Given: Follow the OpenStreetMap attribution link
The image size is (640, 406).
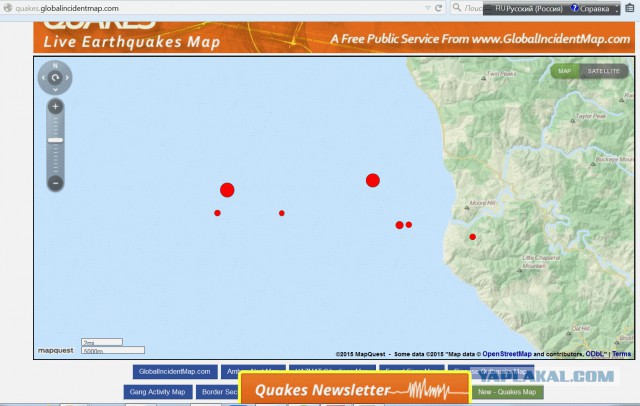Looking at the screenshot, I should (x=507, y=354).
